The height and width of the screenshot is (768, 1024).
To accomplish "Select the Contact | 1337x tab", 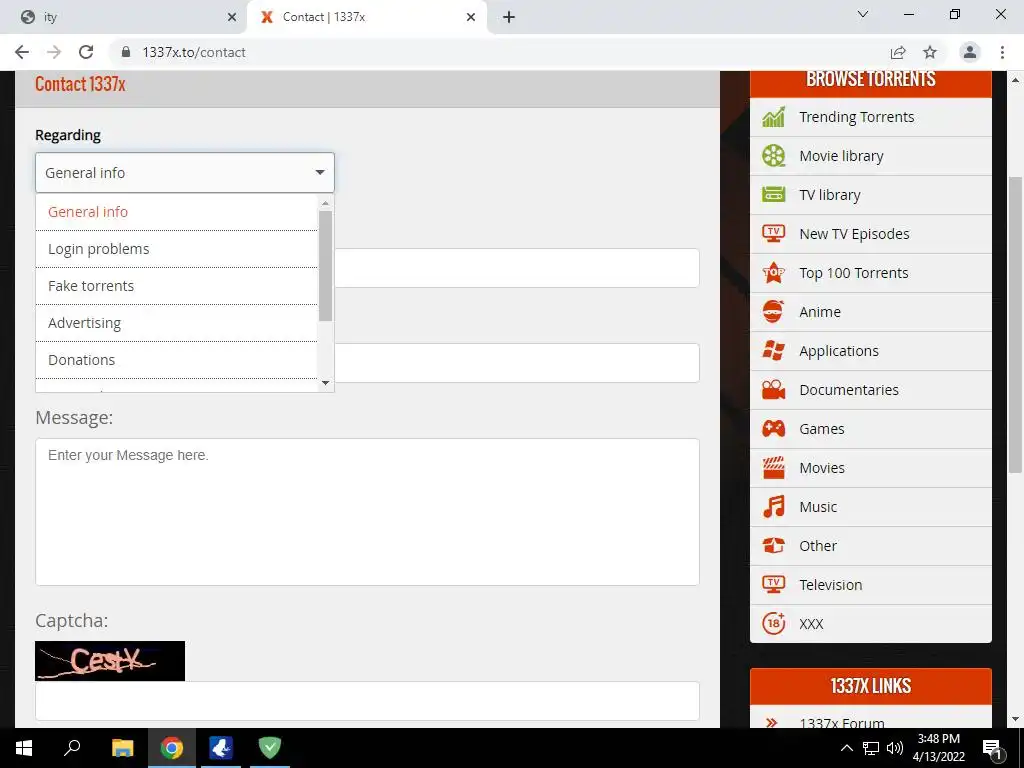I will point(366,18).
